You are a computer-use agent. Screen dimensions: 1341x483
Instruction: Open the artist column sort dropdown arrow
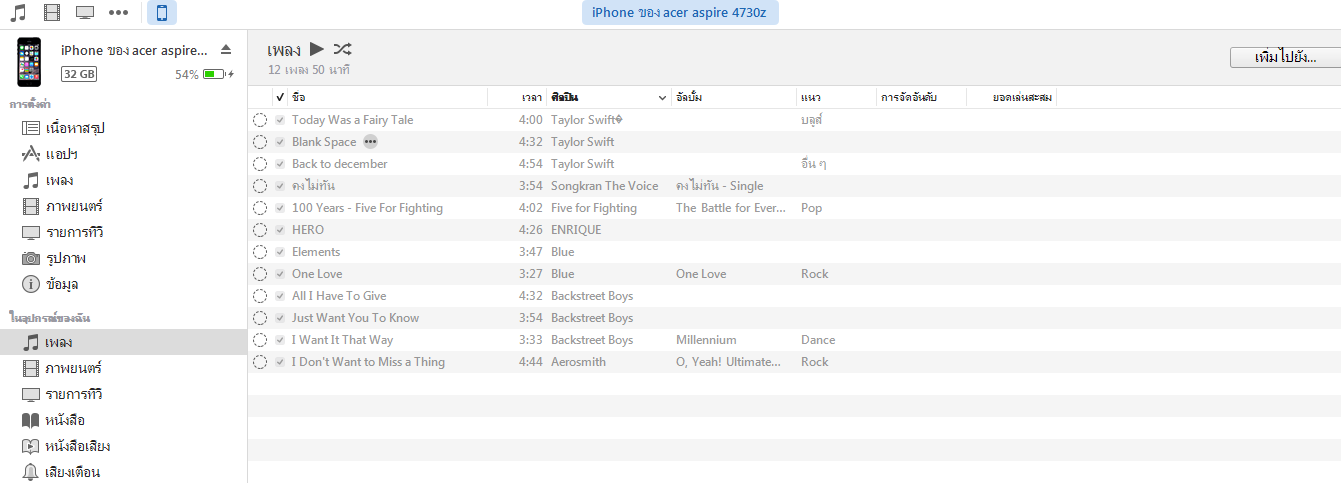[662, 98]
